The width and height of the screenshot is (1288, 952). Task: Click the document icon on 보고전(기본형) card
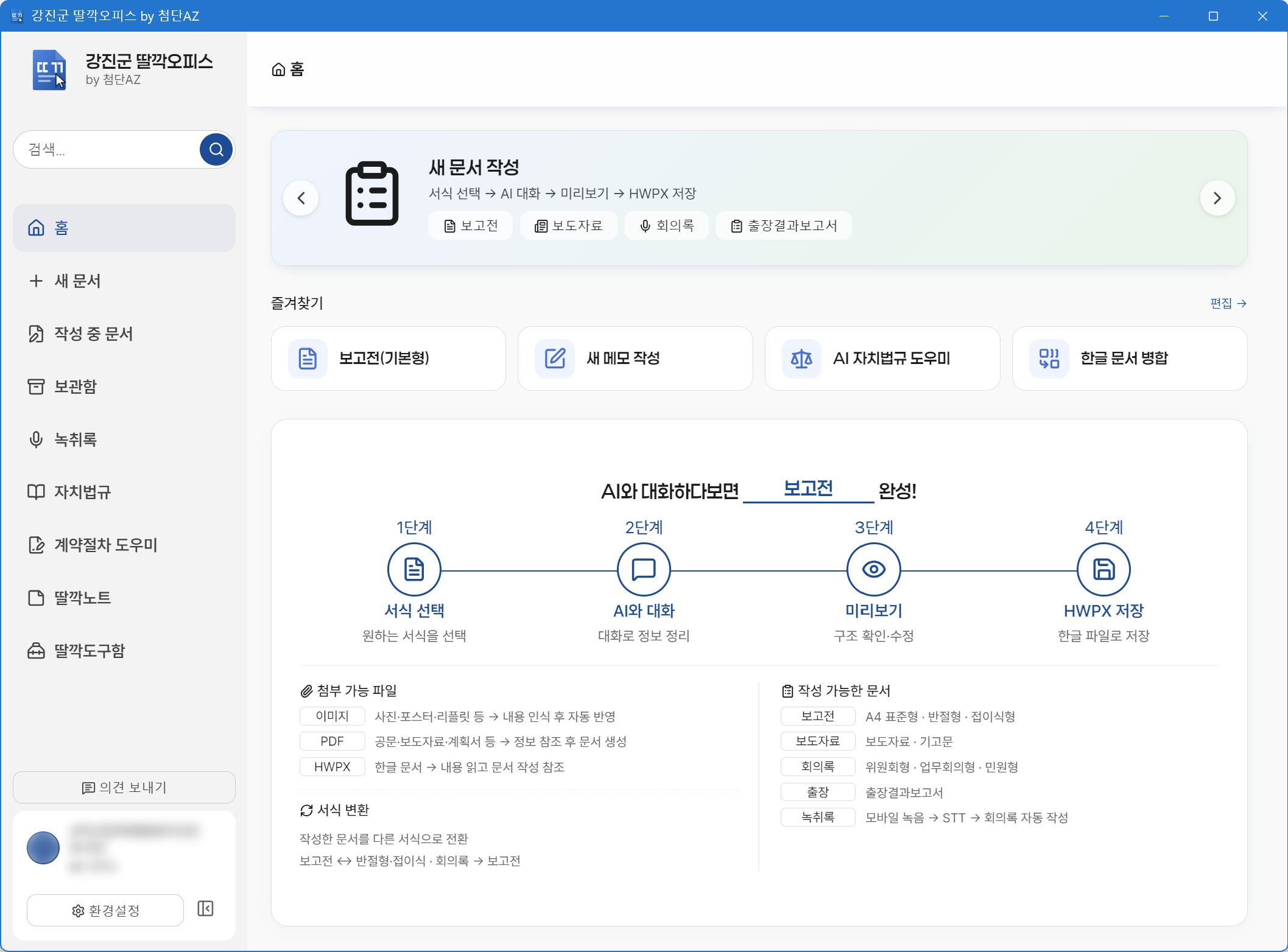coord(308,359)
